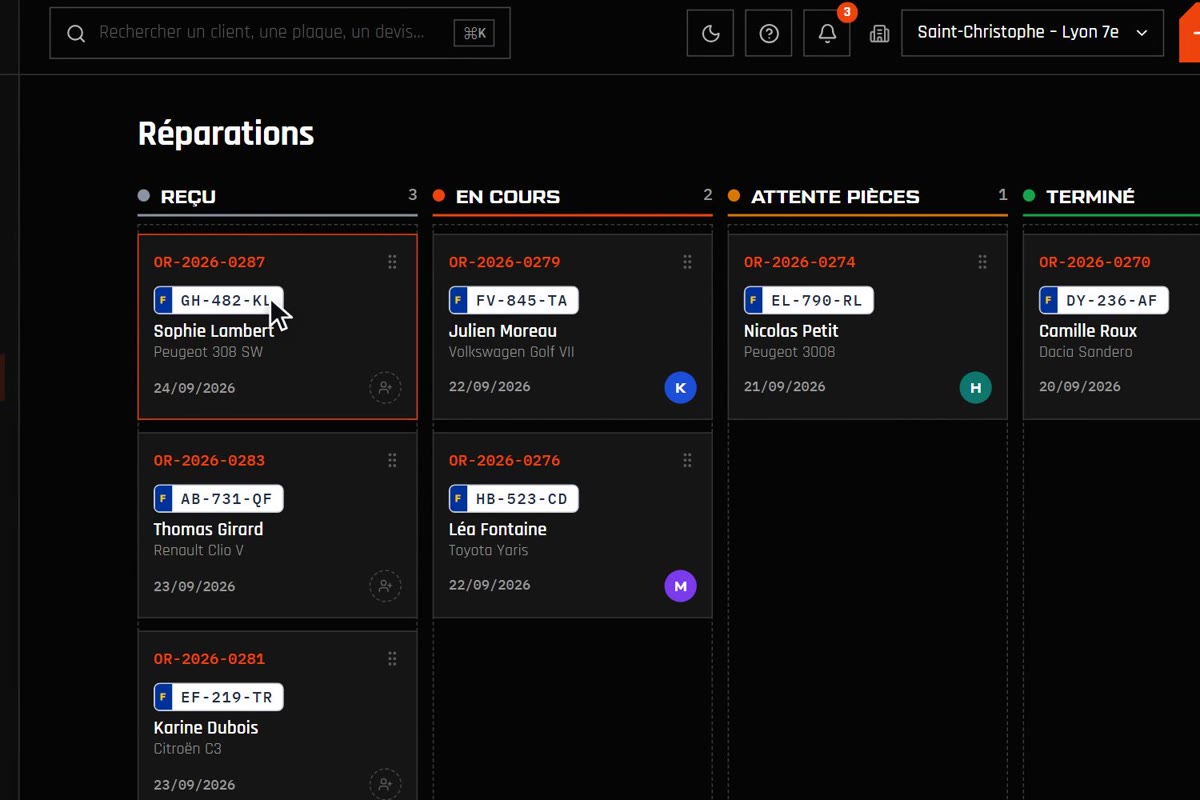Grab the drag handle on OR-2026-0279
The height and width of the screenshot is (800, 1200).
(x=687, y=262)
